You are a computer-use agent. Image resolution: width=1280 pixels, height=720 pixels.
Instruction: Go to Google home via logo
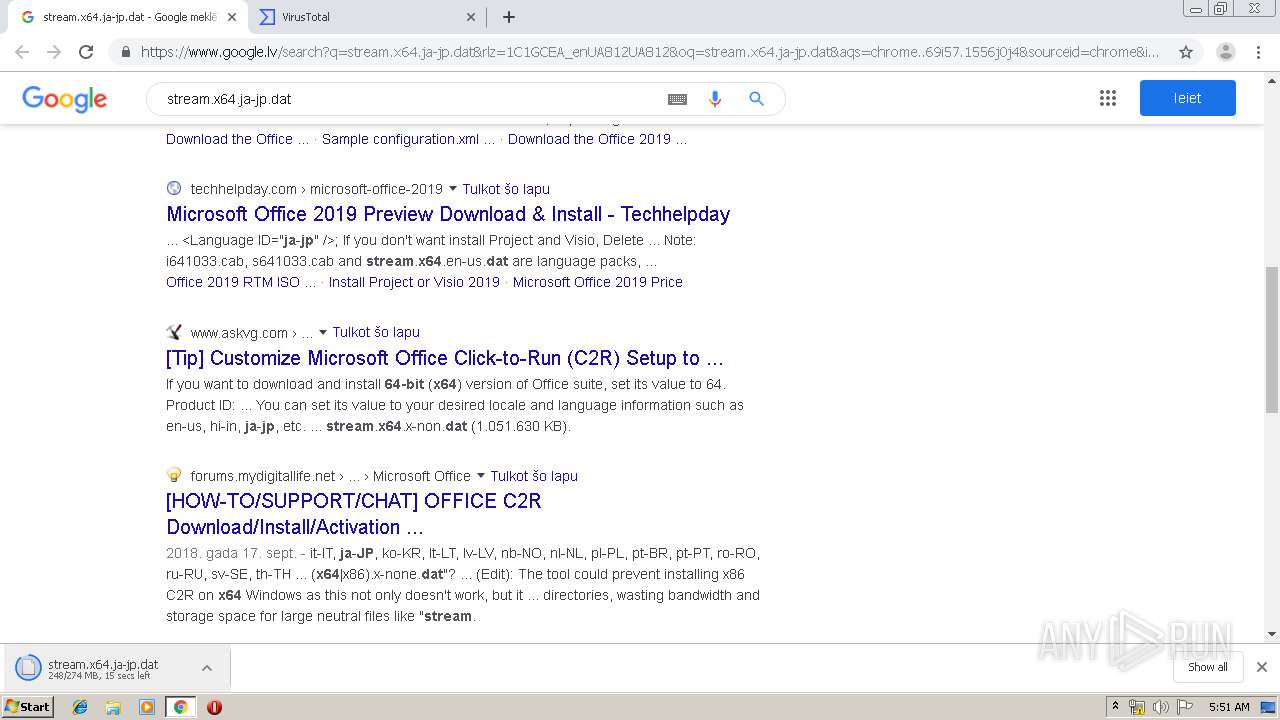click(x=64, y=99)
